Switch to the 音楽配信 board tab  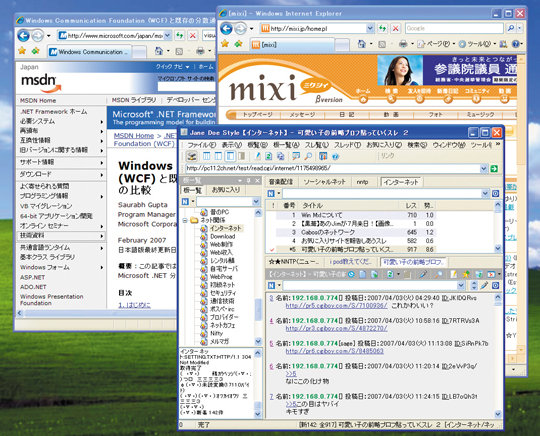tap(281, 182)
